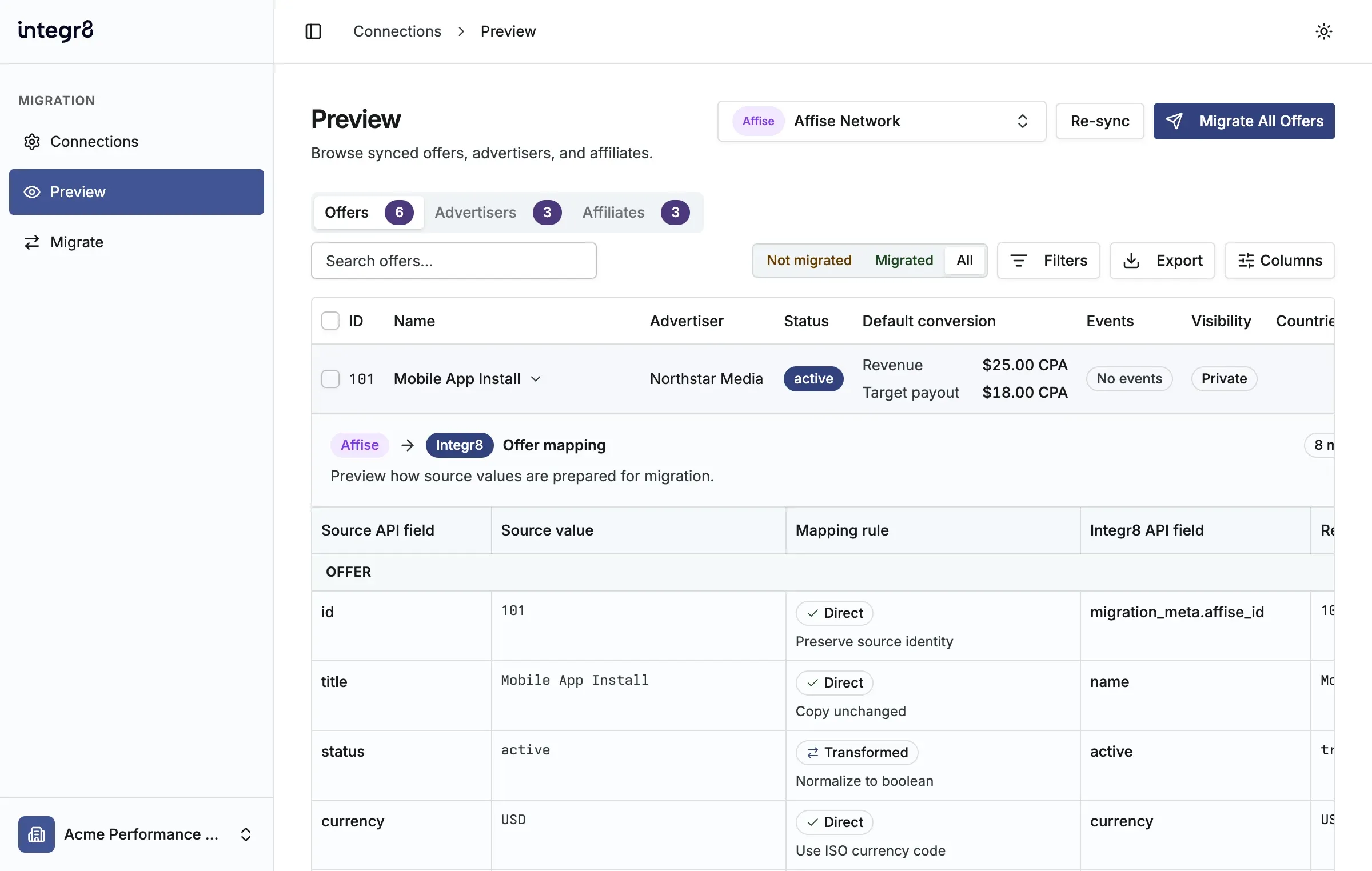1372x871 pixels.
Task: Click the Preview eye icon in sidebar
Action: click(x=32, y=192)
